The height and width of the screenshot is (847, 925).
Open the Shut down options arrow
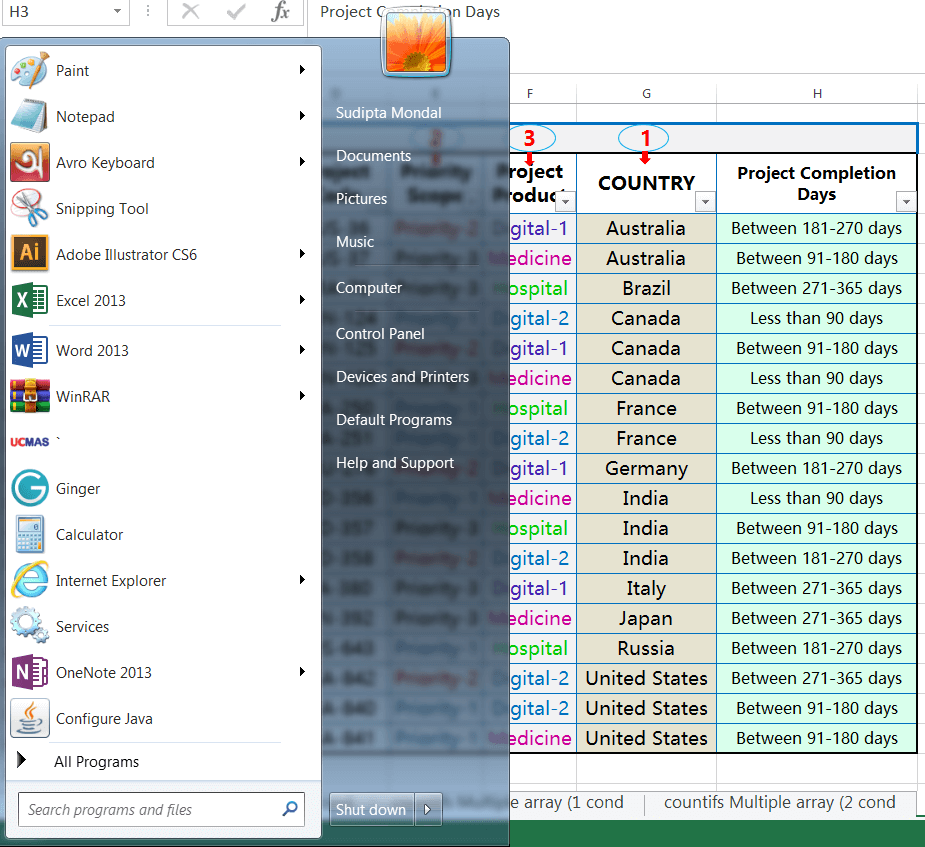(x=428, y=809)
